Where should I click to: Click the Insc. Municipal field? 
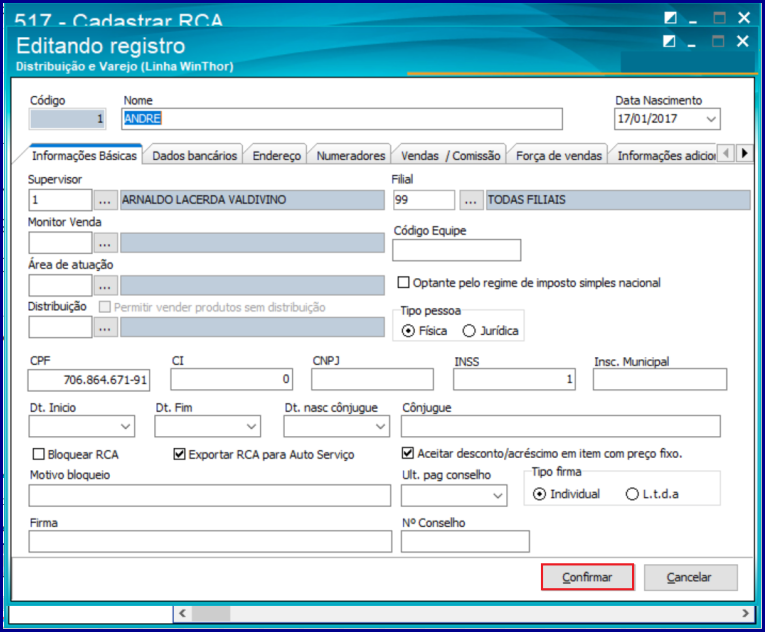[x=660, y=379]
